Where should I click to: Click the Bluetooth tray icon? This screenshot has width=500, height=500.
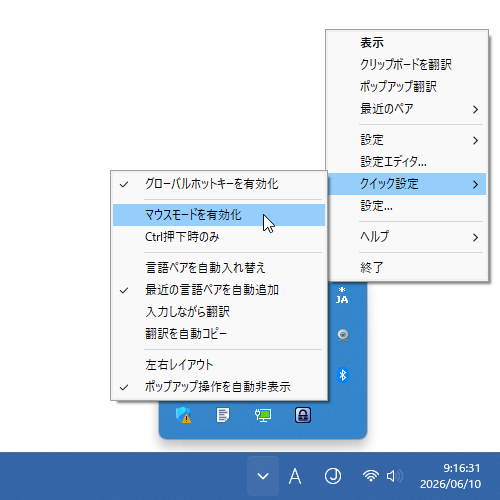[x=343, y=375]
